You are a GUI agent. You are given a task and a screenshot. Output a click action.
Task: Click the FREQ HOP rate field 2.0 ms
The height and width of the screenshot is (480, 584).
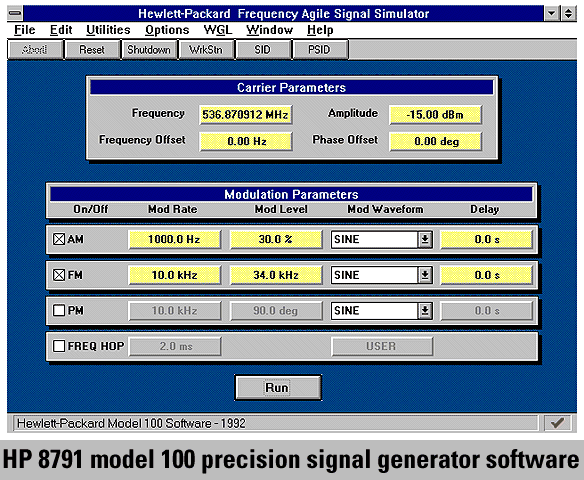click(x=175, y=346)
